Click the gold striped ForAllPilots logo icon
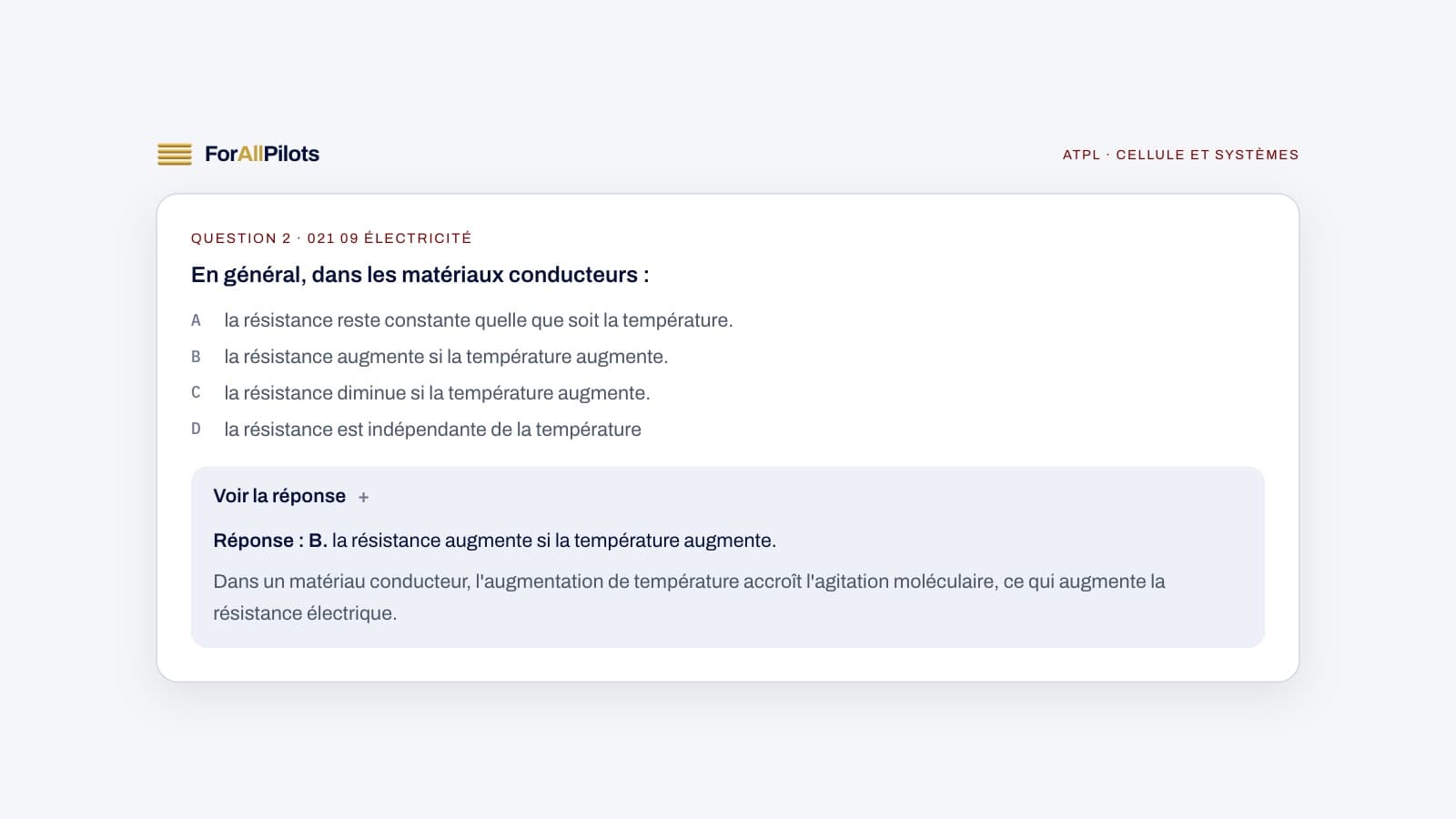 pos(175,155)
